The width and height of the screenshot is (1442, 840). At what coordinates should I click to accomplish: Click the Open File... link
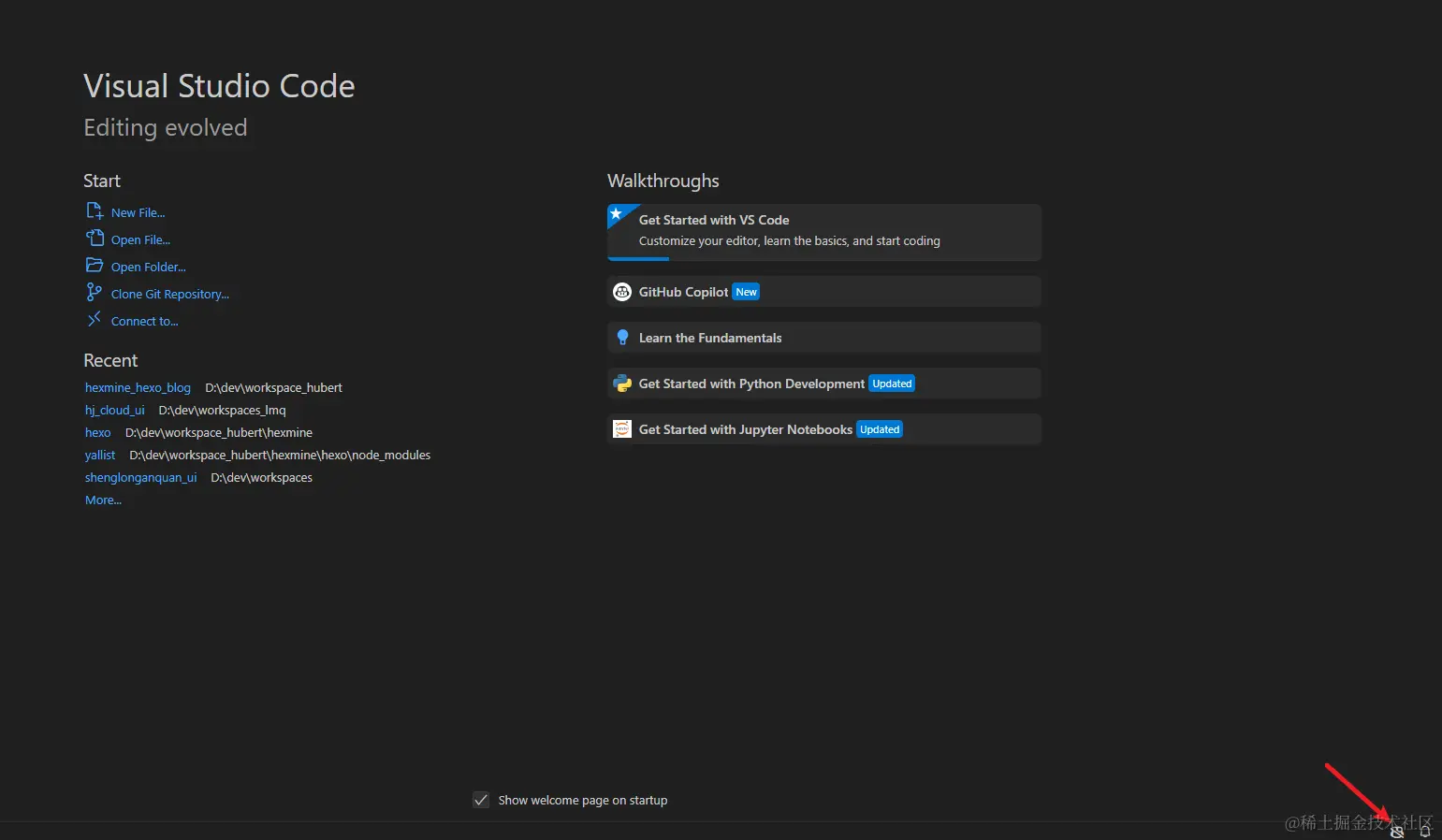(x=140, y=240)
